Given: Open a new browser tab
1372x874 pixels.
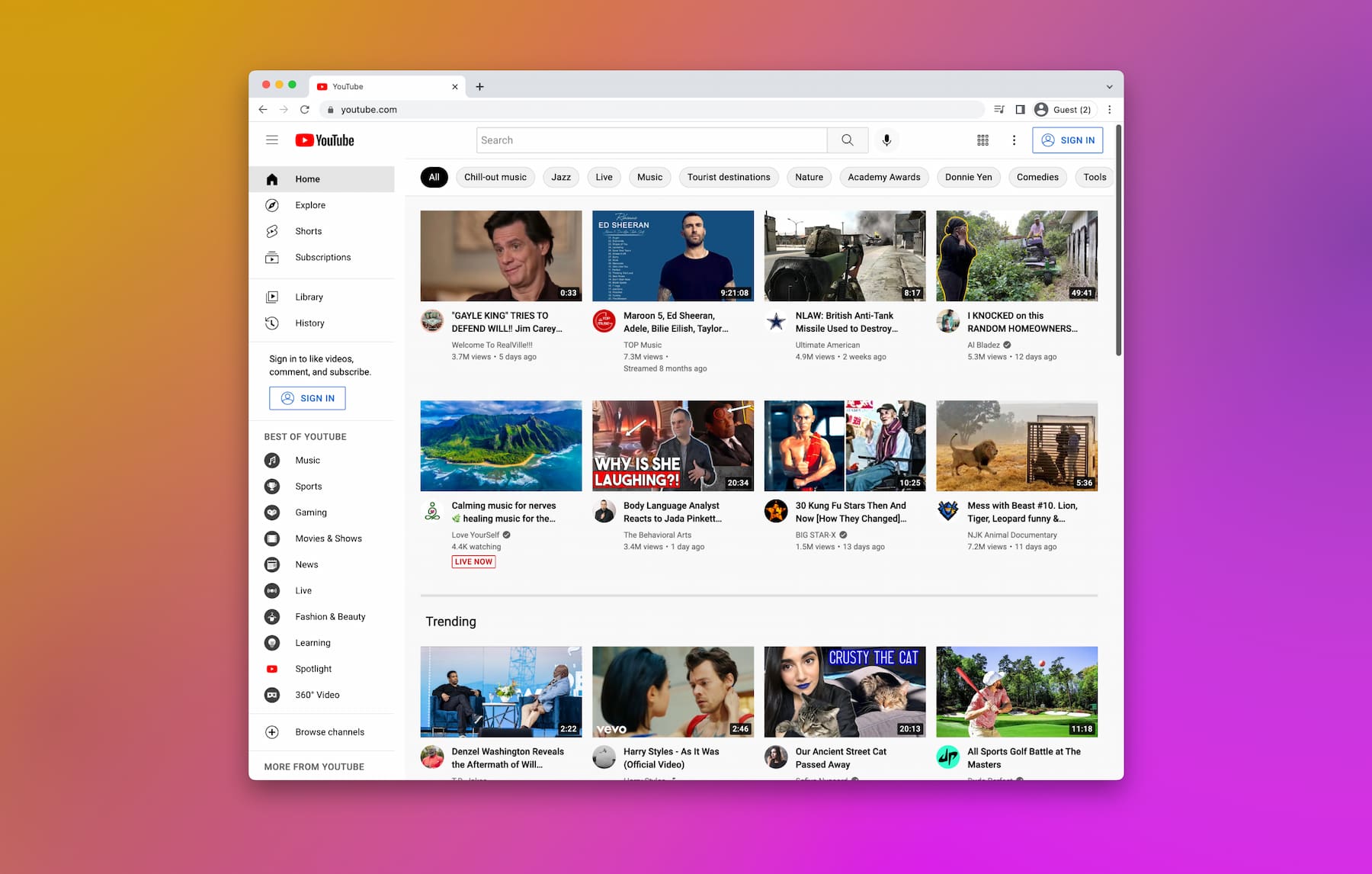Looking at the screenshot, I should 479,87.
